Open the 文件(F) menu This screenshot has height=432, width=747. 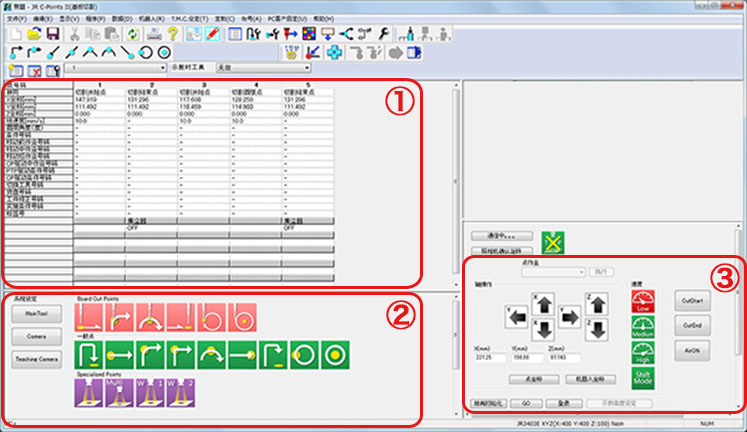16,18
